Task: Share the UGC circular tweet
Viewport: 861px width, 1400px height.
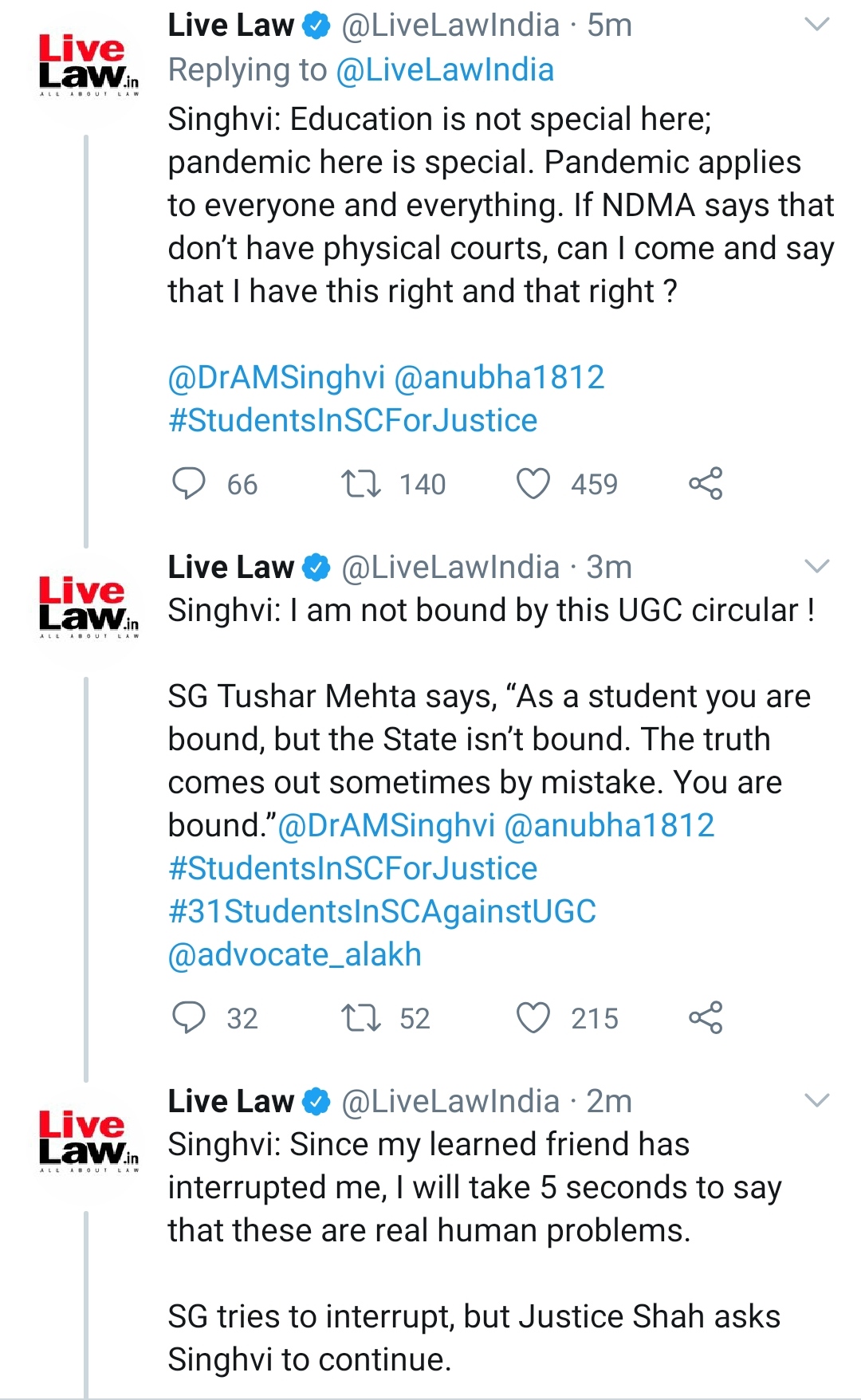Action: coord(706,1018)
